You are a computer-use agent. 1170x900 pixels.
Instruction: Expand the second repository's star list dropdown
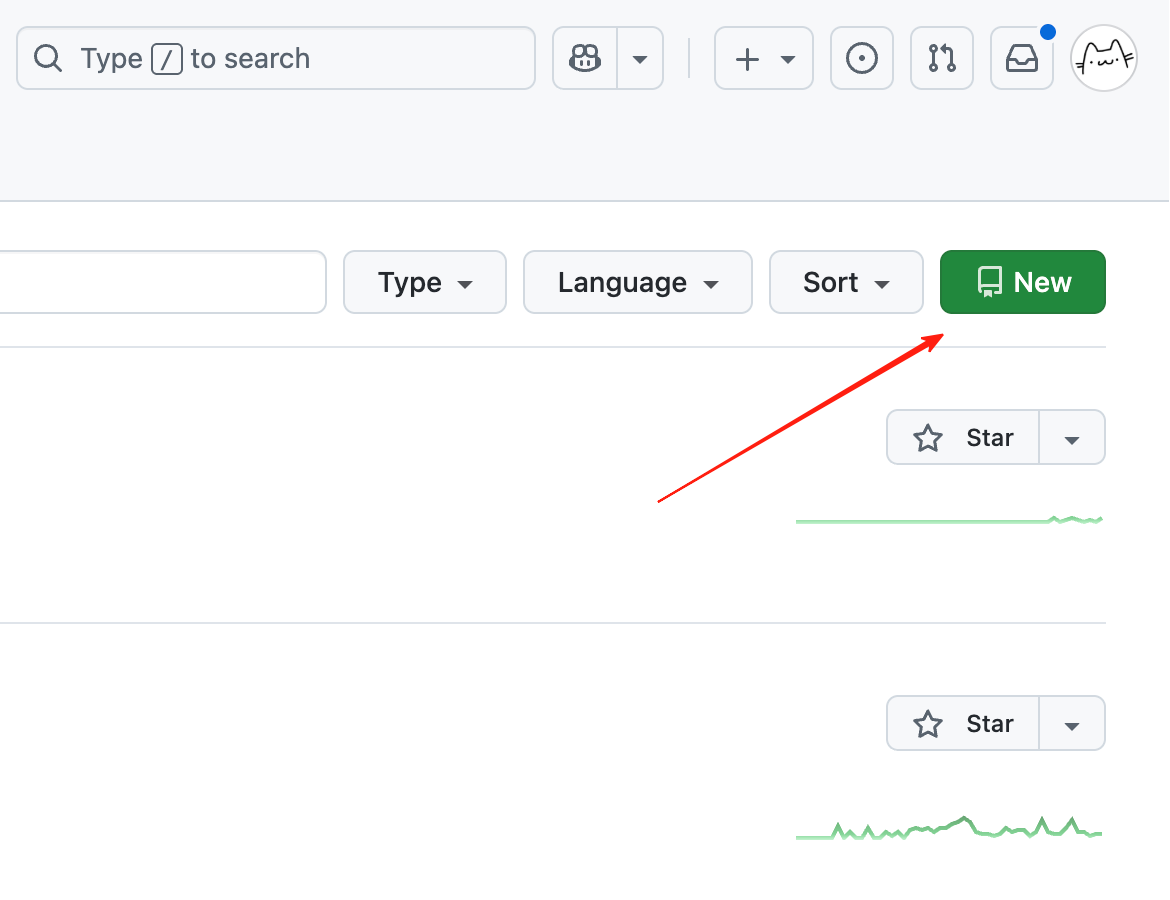coord(1072,724)
